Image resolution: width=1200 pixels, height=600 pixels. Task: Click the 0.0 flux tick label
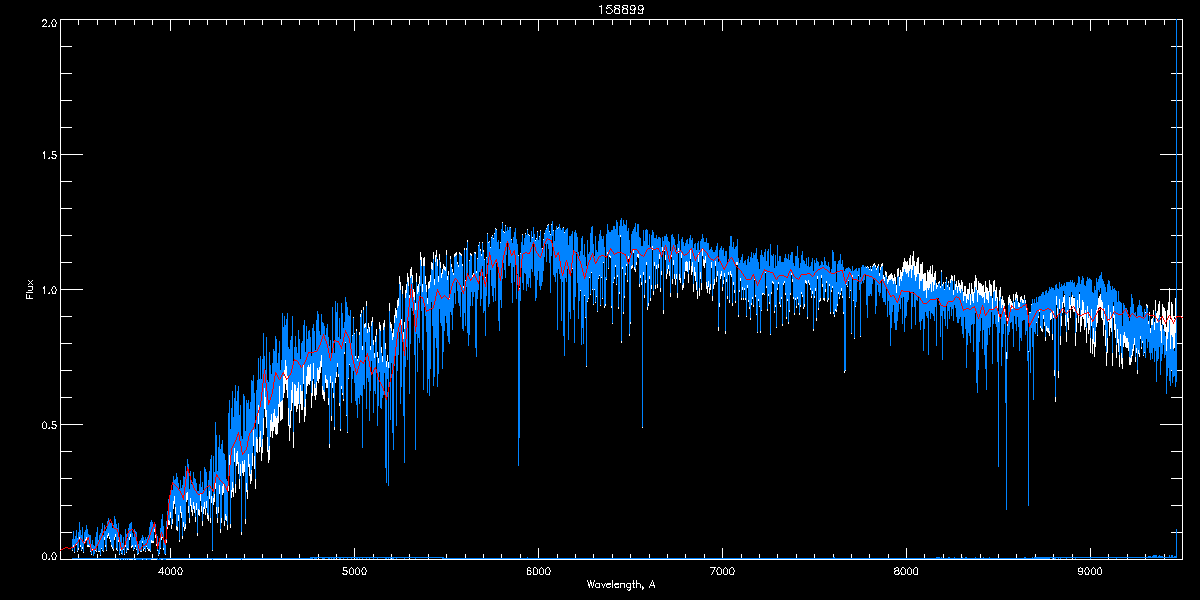click(47, 555)
